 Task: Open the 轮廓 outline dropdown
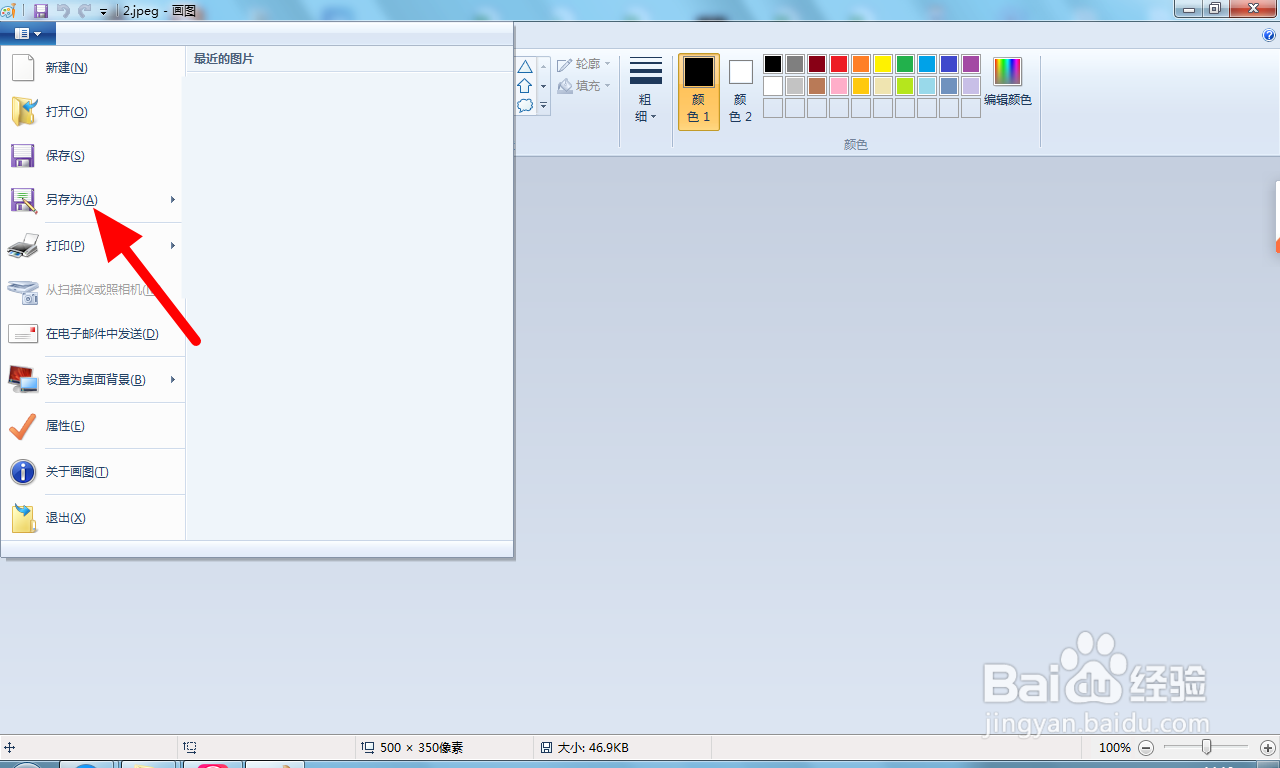[x=584, y=64]
